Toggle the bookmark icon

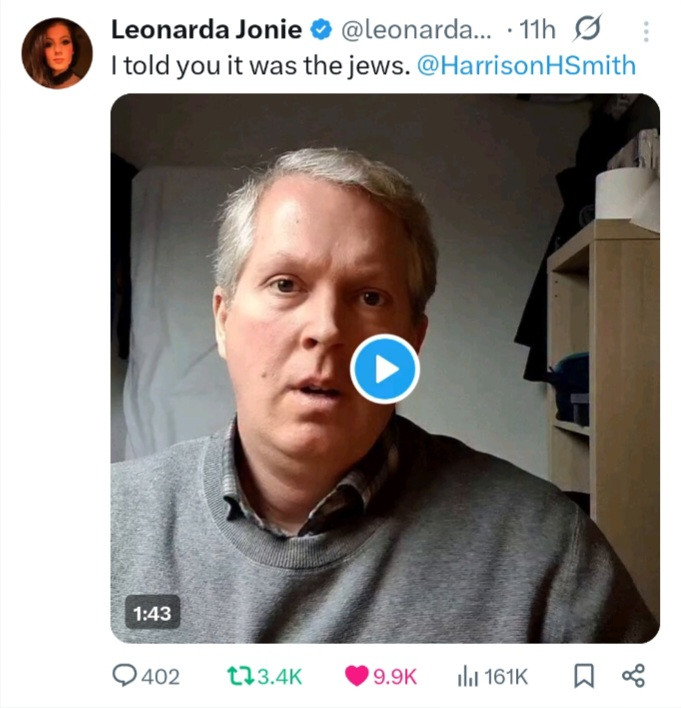click(x=583, y=676)
